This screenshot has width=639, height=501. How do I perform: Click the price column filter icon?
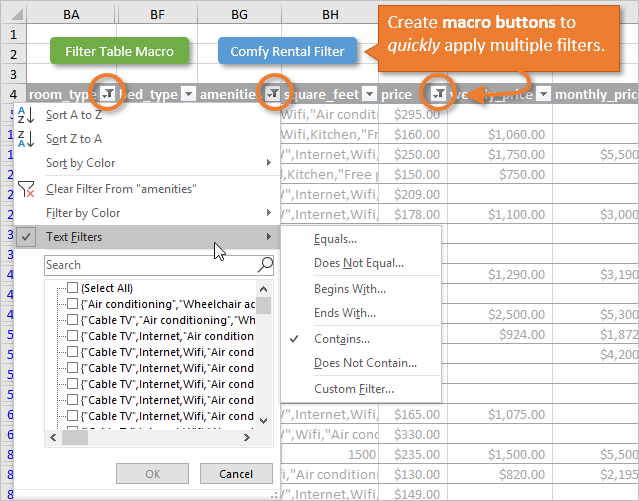pos(440,93)
